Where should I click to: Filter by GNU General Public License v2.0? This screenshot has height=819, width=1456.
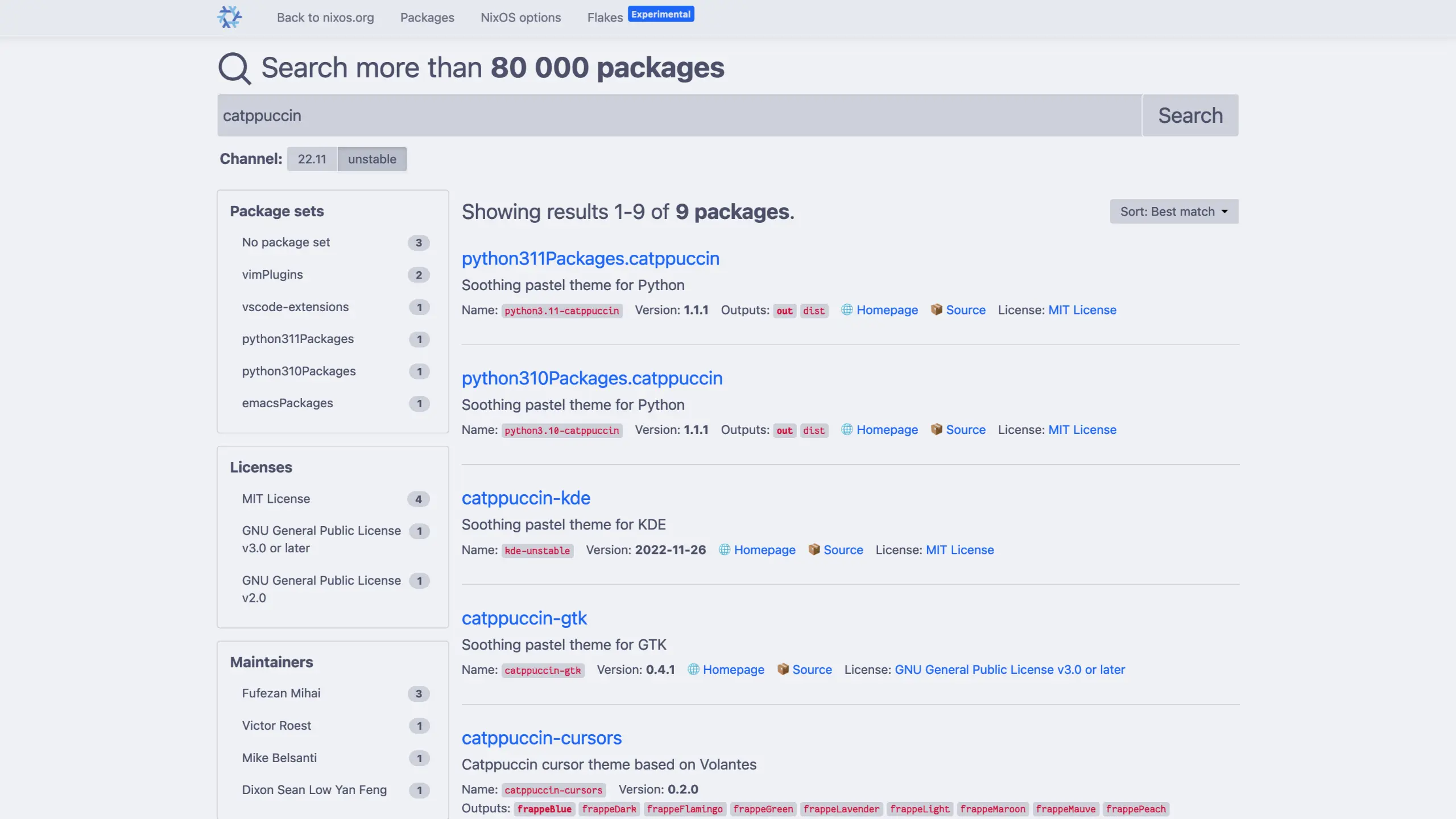335,589
